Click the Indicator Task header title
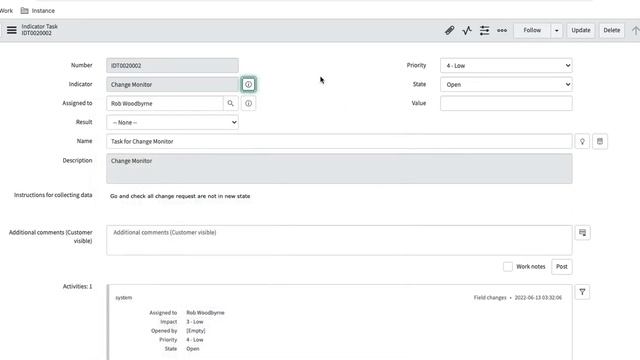This screenshot has height=360, width=640. (x=40, y=27)
